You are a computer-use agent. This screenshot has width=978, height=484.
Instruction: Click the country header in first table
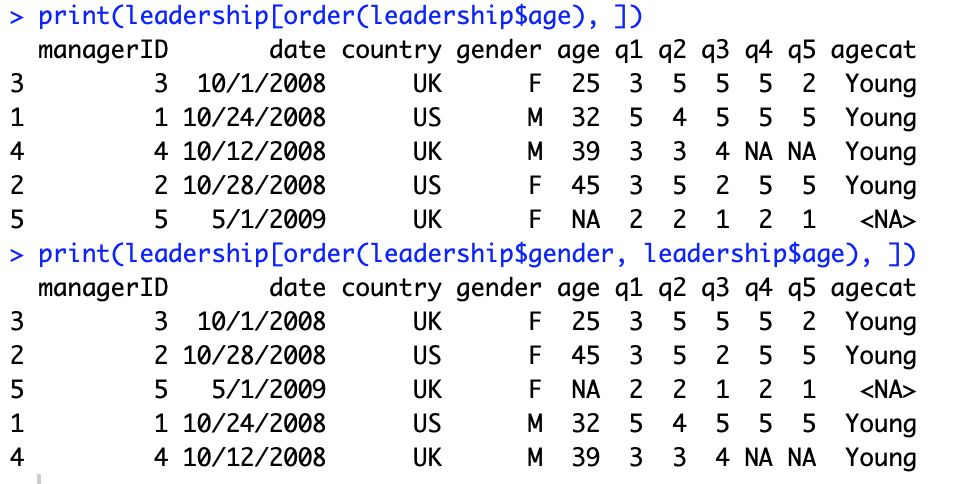(392, 51)
